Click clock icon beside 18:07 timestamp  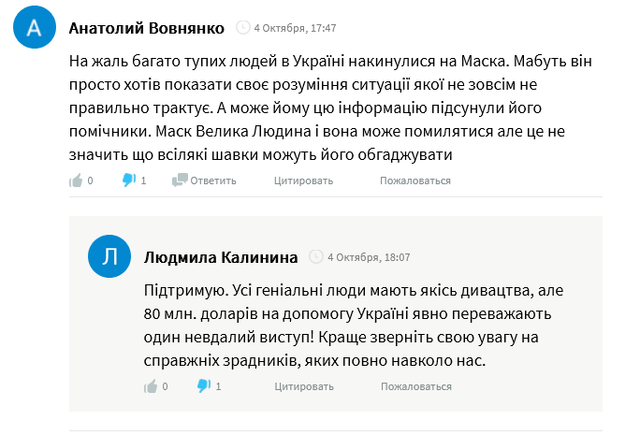point(316,257)
